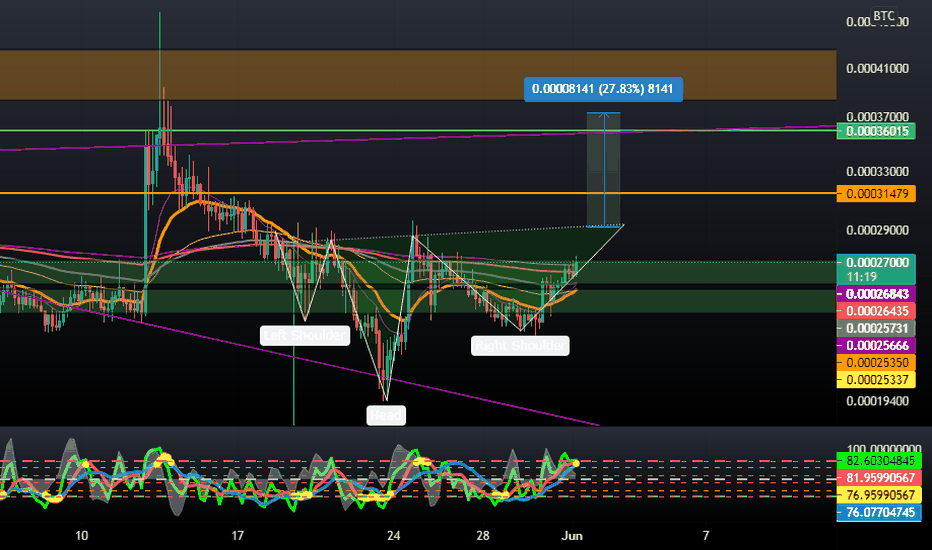The image size is (932, 550).
Task: Click the yellow 76.95990567 indicator value
Action: (879, 495)
